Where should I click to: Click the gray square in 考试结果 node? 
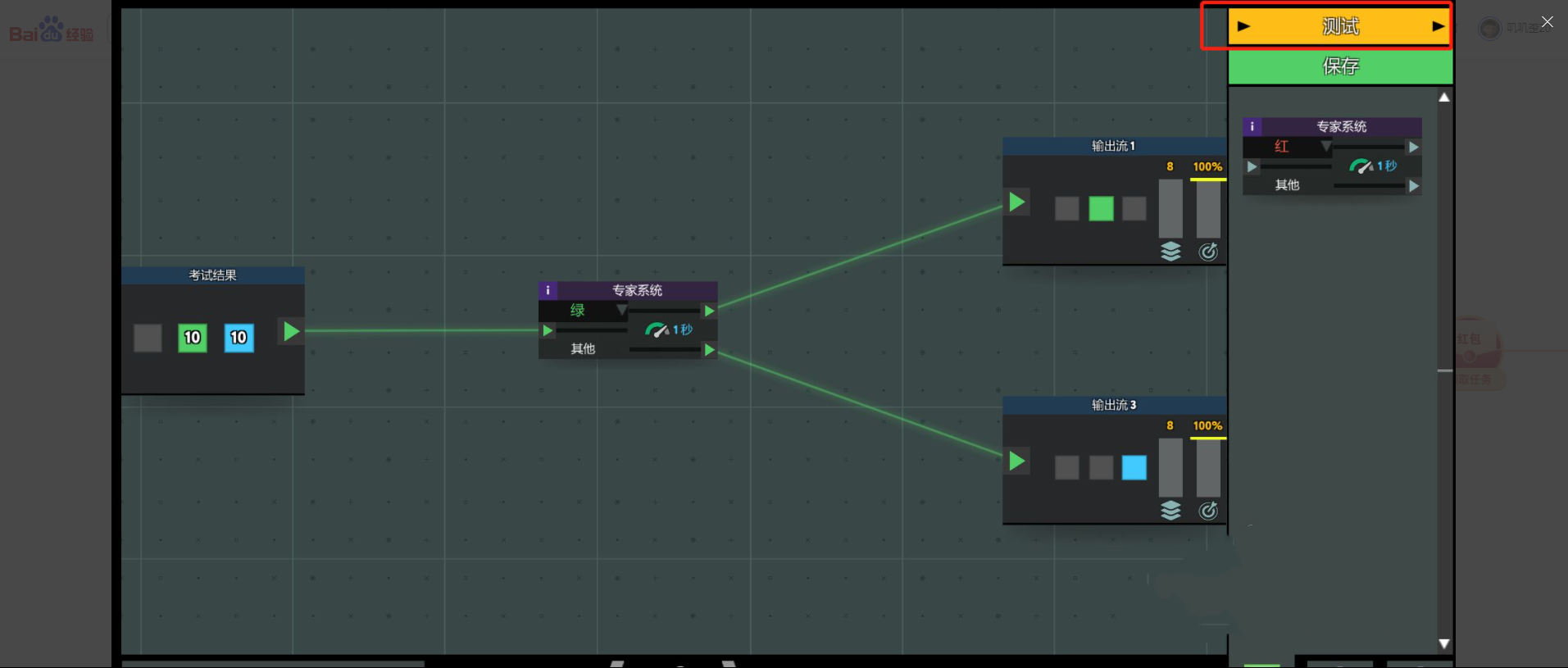point(148,338)
